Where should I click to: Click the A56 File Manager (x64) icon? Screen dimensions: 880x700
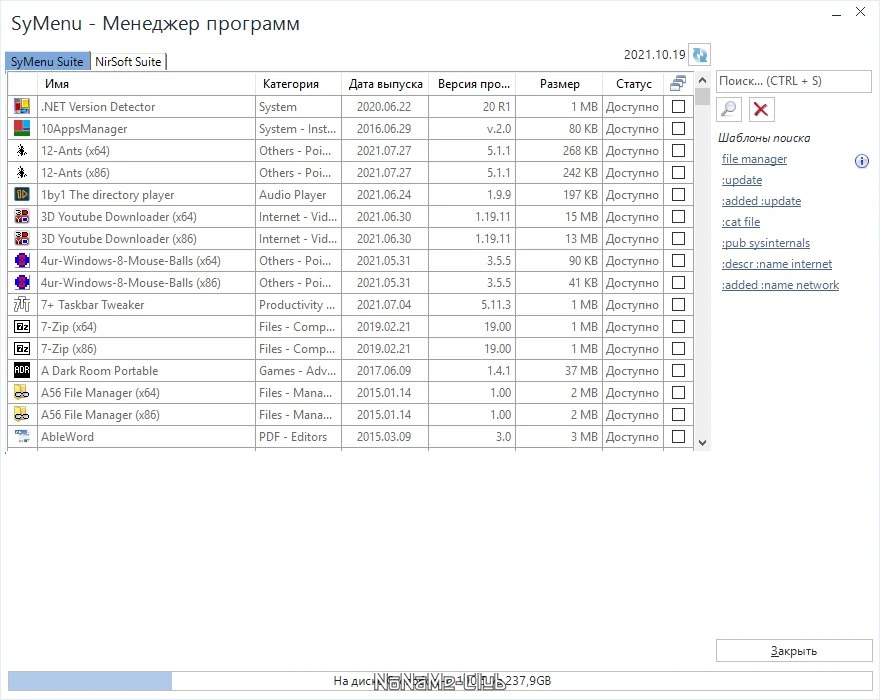[22, 392]
